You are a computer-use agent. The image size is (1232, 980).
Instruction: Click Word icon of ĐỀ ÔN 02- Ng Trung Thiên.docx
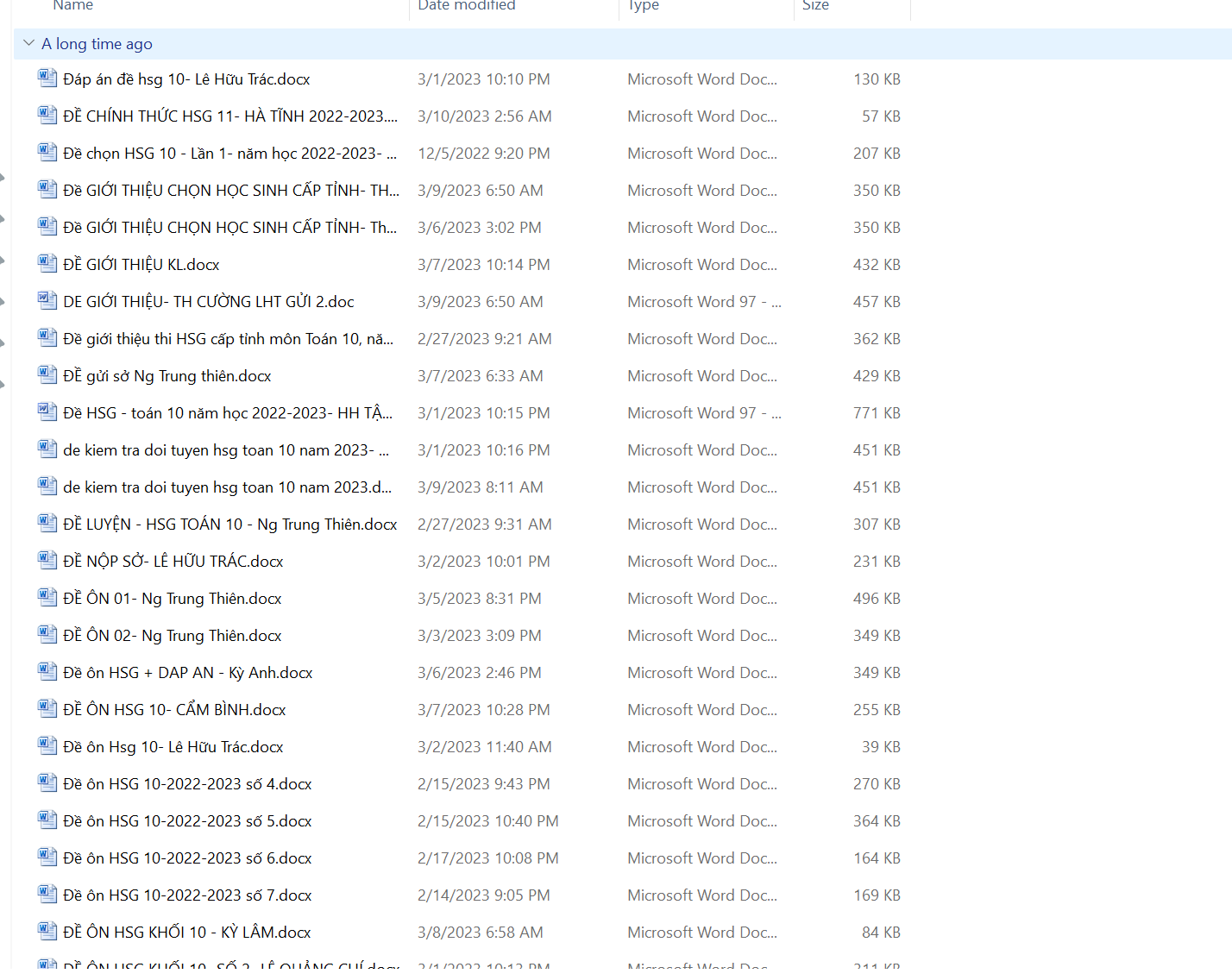tap(47, 634)
